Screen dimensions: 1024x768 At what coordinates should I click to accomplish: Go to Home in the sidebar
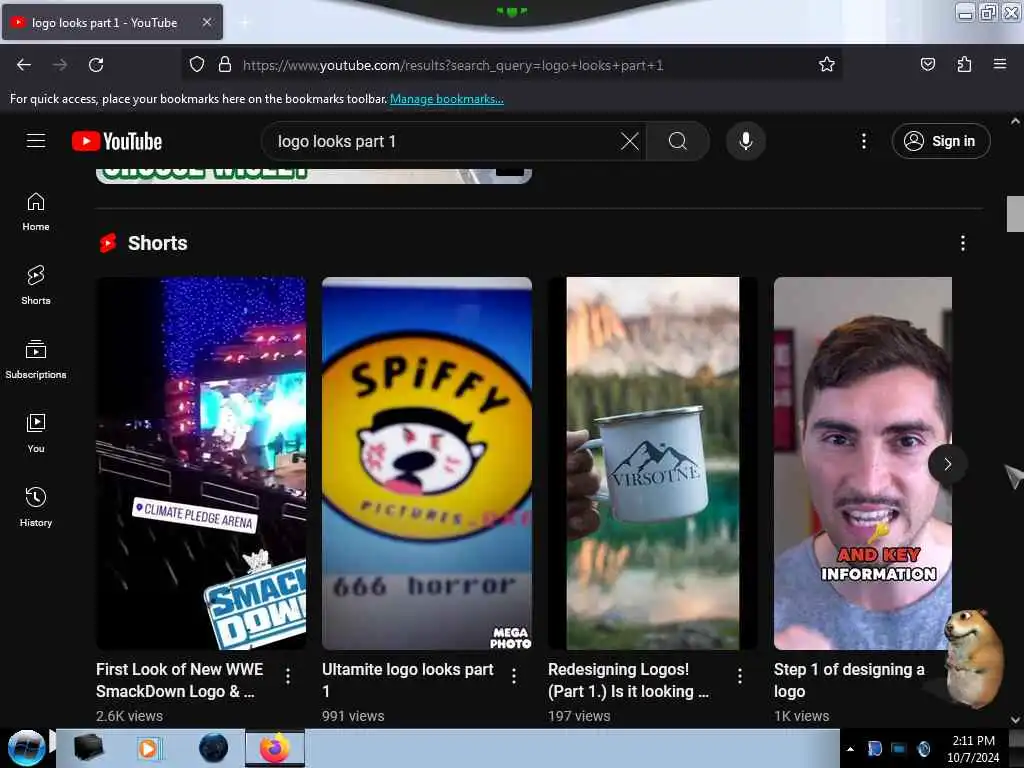[36, 212]
